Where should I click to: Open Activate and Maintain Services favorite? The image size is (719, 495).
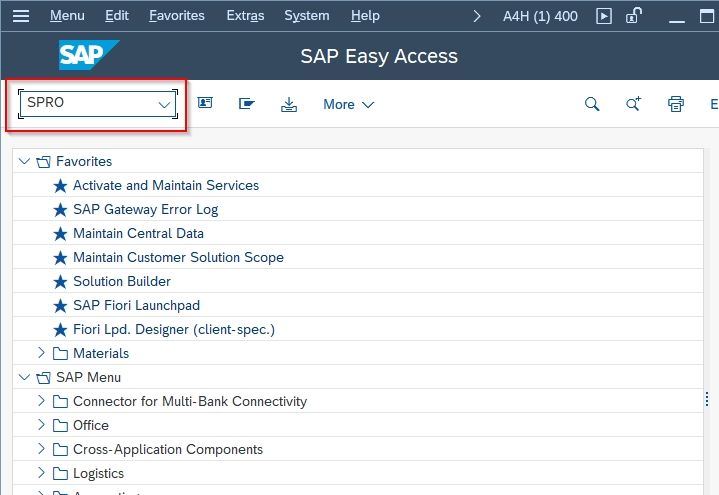pyautogui.click(x=166, y=185)
